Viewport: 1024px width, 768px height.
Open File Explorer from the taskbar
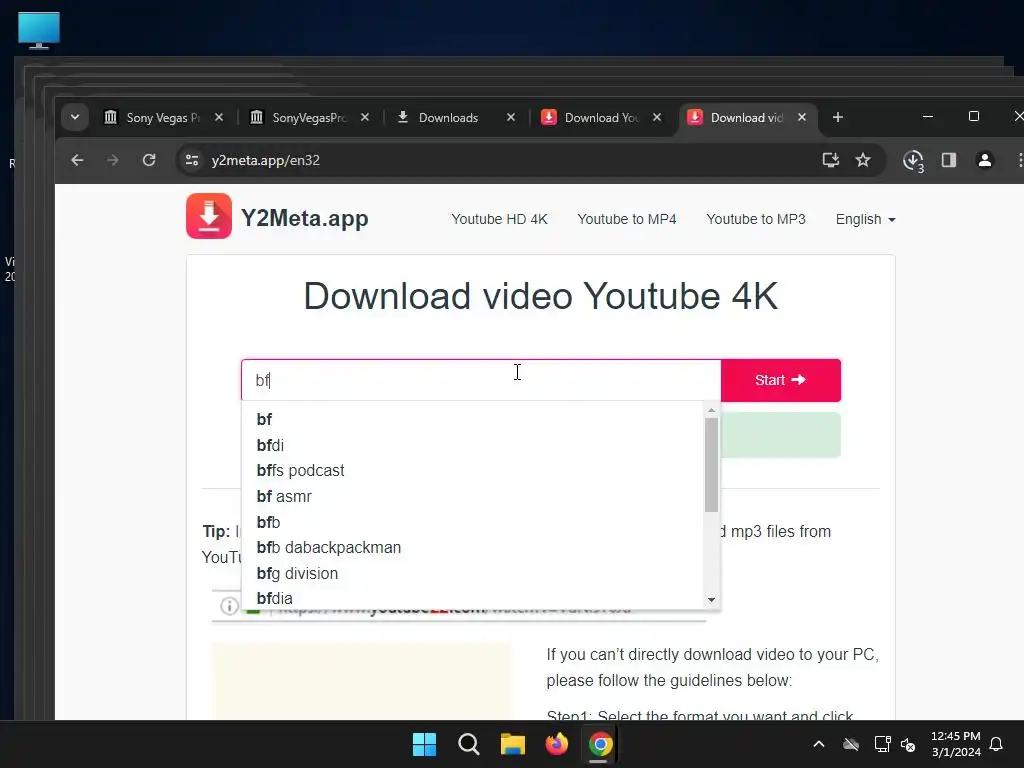click(513, 744)
